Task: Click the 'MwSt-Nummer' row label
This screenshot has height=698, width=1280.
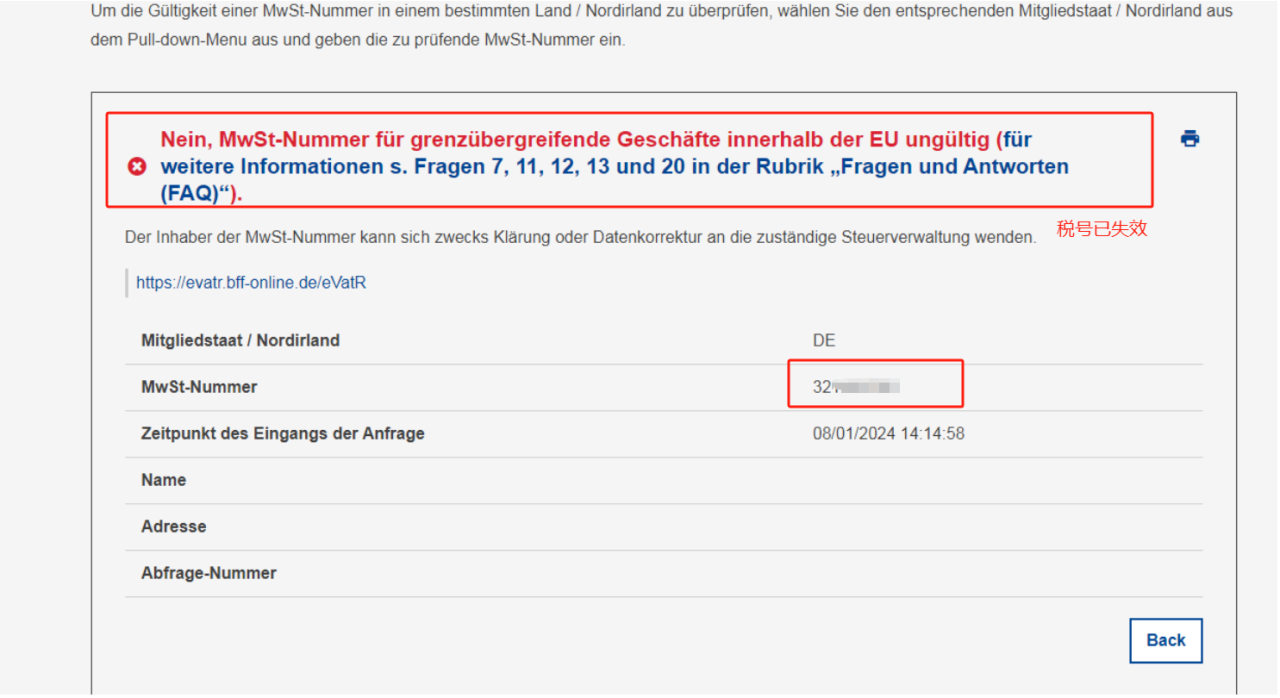Action: (x=199, y=387)
